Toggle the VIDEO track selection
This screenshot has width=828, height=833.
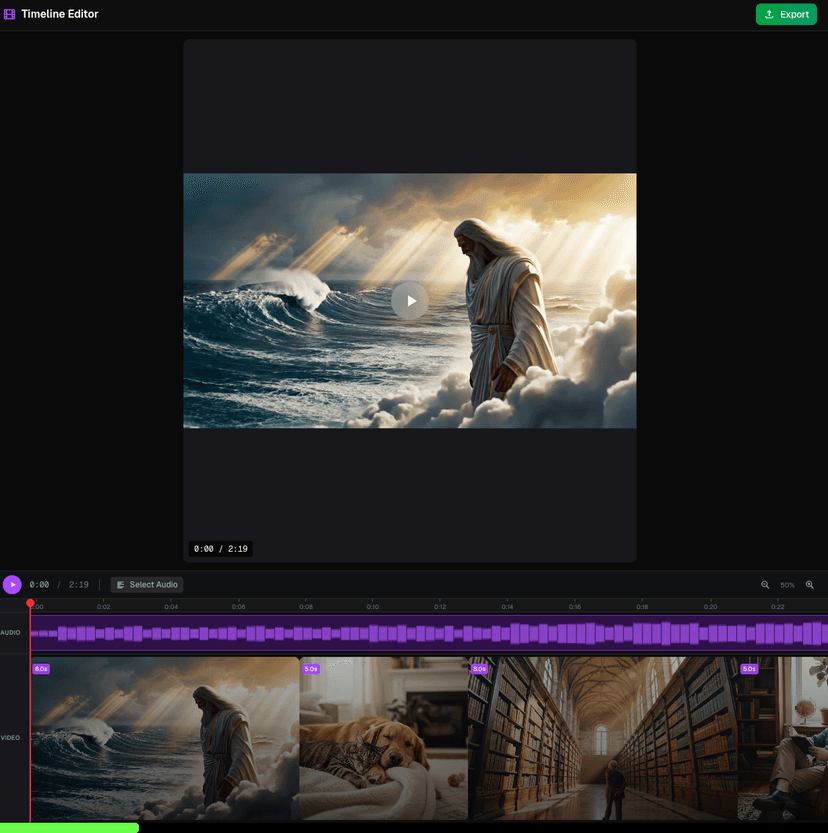tap(10, 738)
